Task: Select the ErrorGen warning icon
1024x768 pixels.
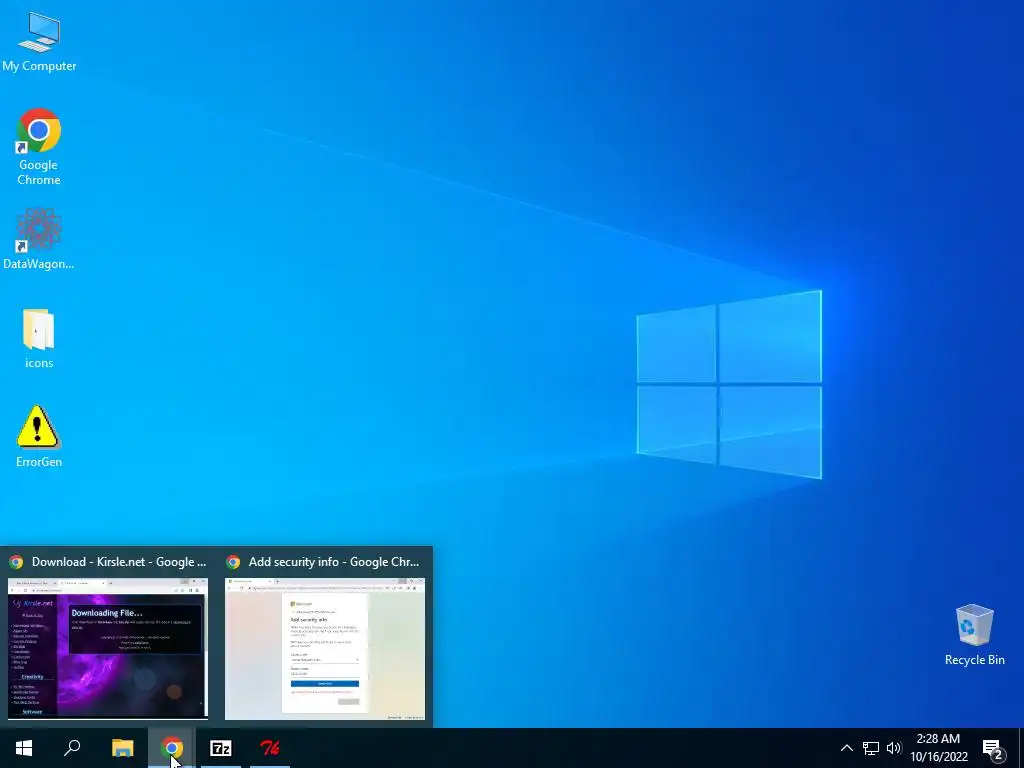Action: coord(39,436)
